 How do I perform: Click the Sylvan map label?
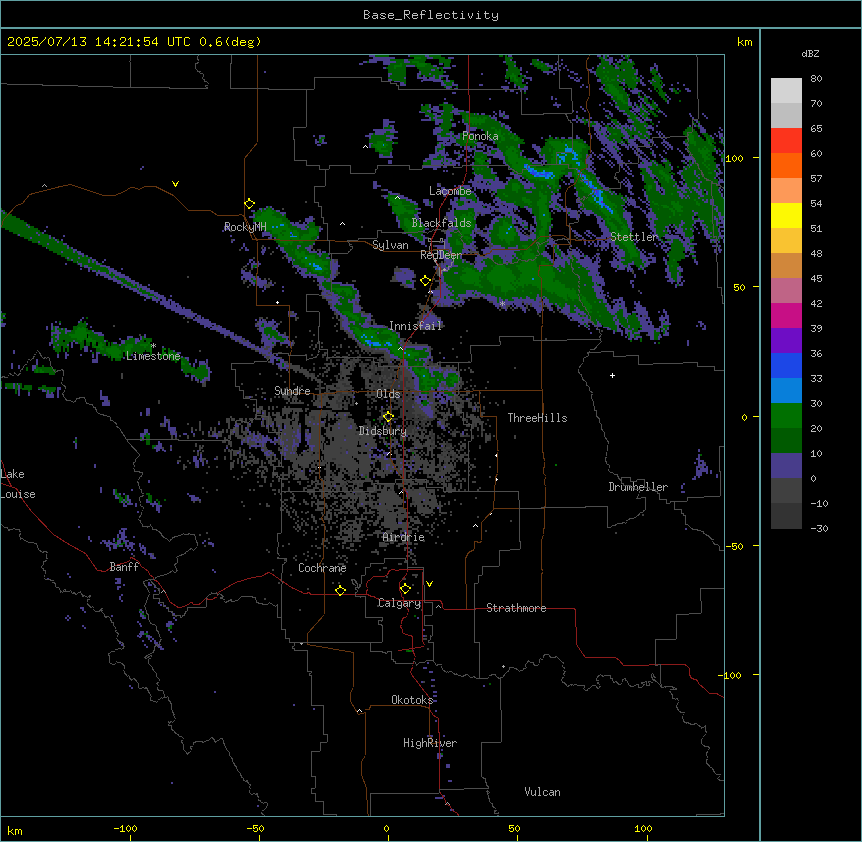pos(390,245)
